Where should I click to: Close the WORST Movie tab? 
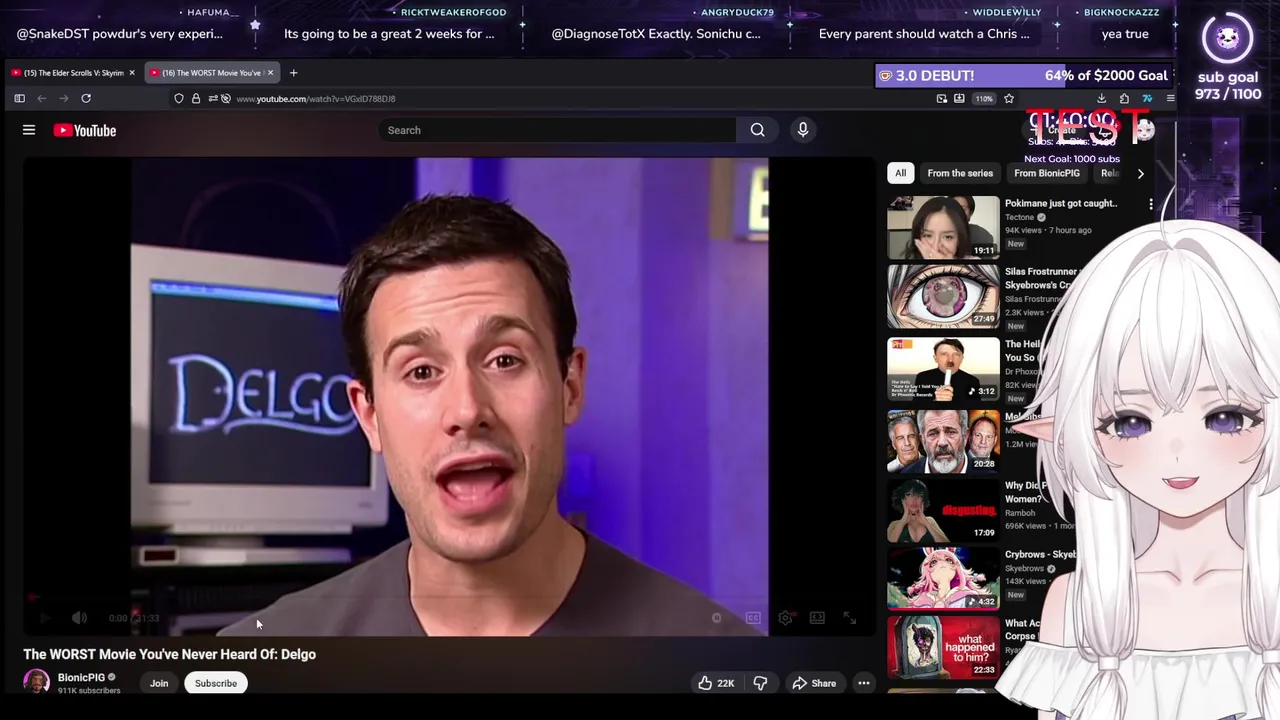(270, 73)
